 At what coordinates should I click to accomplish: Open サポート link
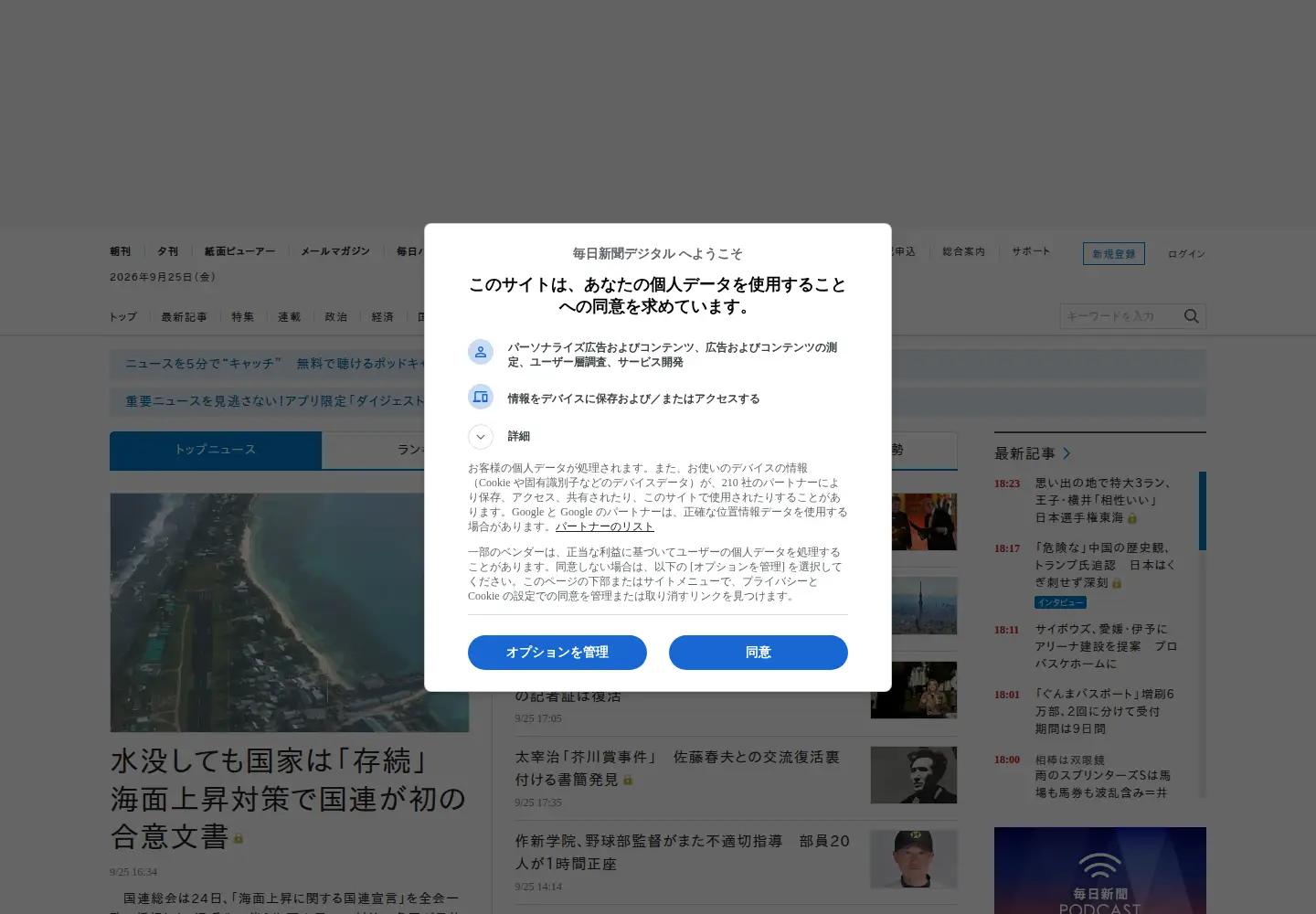pyautogui.click(x=1031, y=251)
